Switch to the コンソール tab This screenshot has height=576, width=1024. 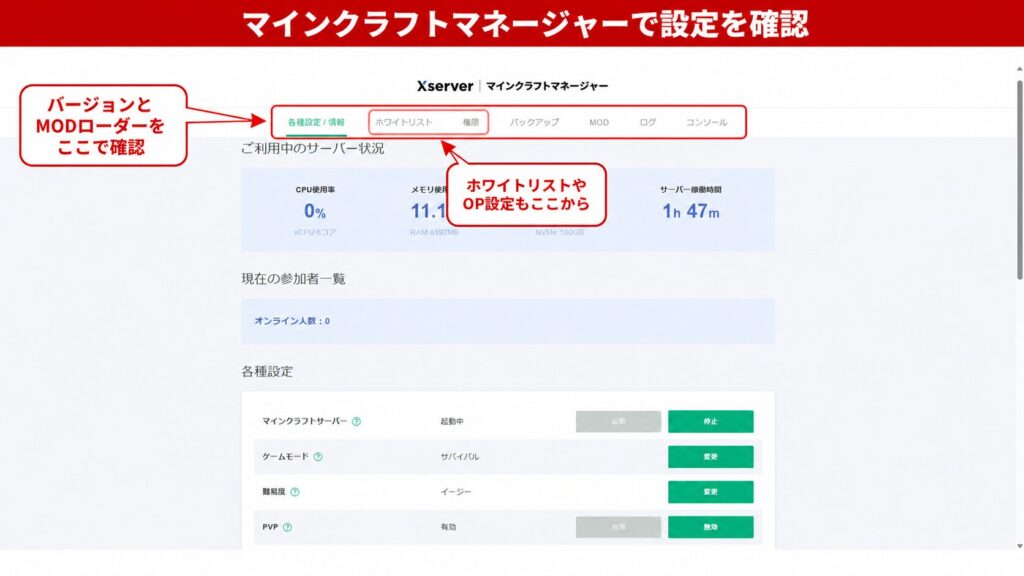click(x=706, y=122)
